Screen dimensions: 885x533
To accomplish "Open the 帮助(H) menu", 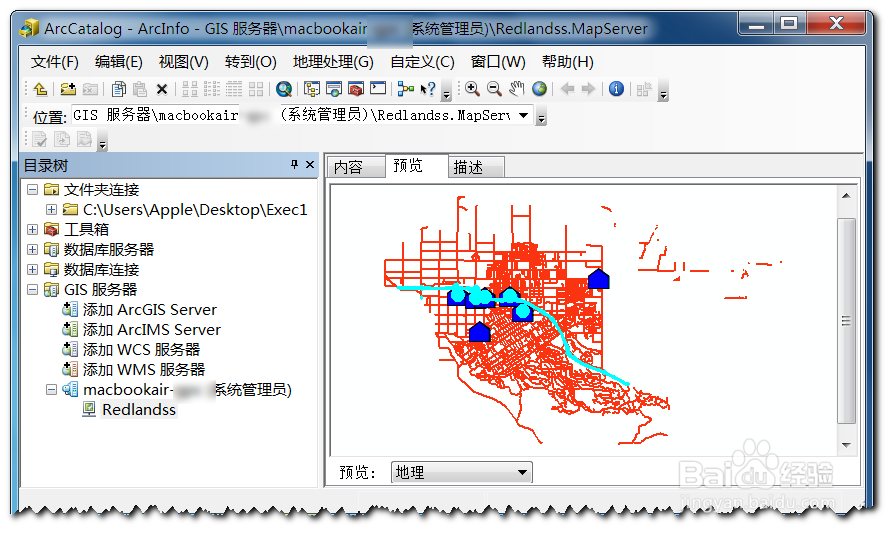I will coord(568,62).
